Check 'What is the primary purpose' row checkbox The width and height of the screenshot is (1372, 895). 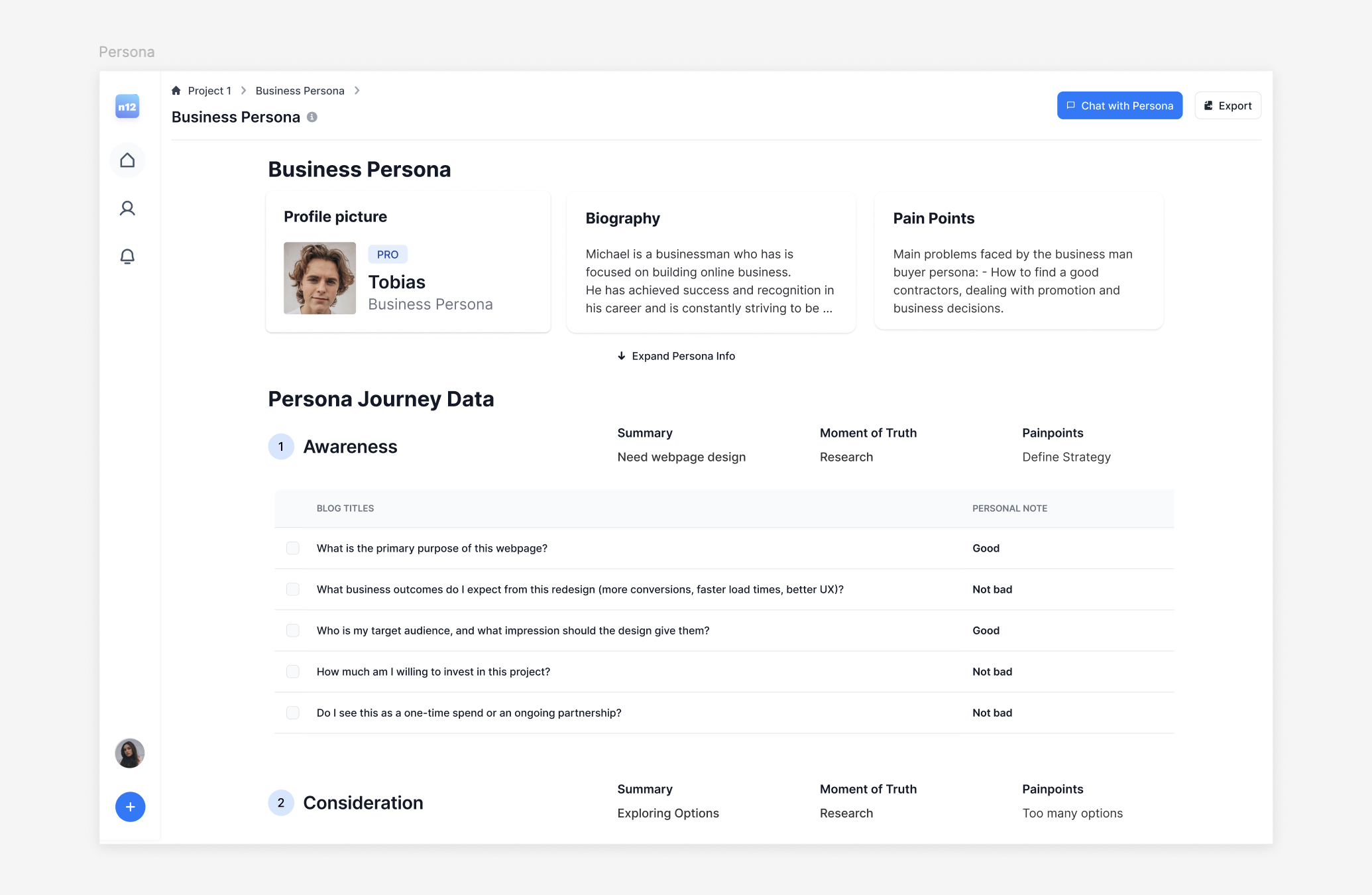point(292,548)
